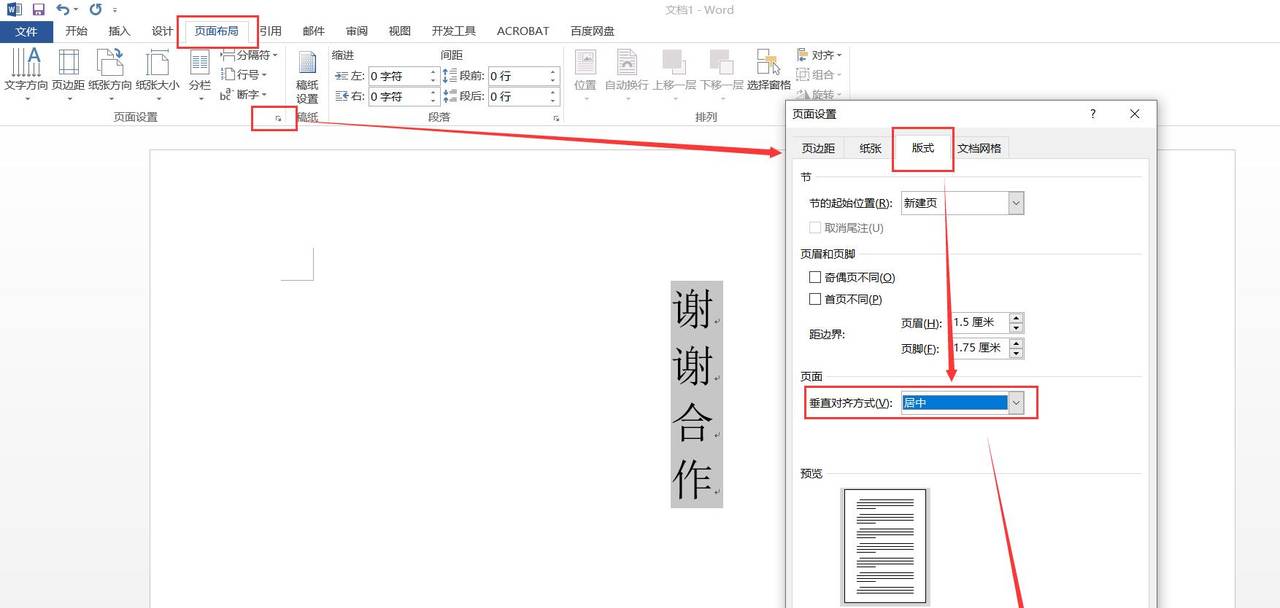1280x608 pixels.
Task: Enable 取消尾注 in the dialog
Action: coord(816,228)
